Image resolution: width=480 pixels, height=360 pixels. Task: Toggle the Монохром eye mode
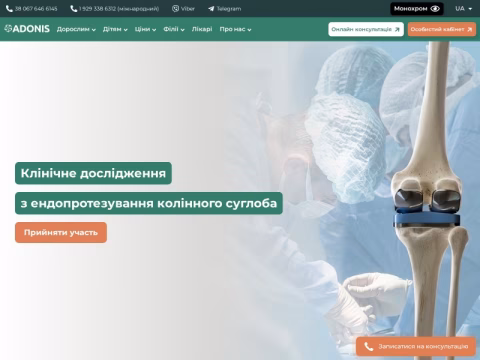417,9
